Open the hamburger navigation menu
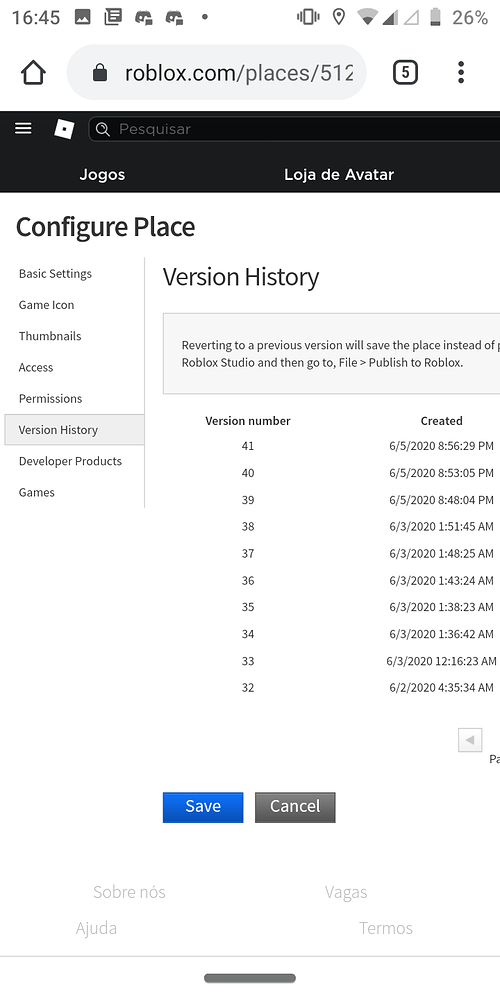 [x=23, y=129]
